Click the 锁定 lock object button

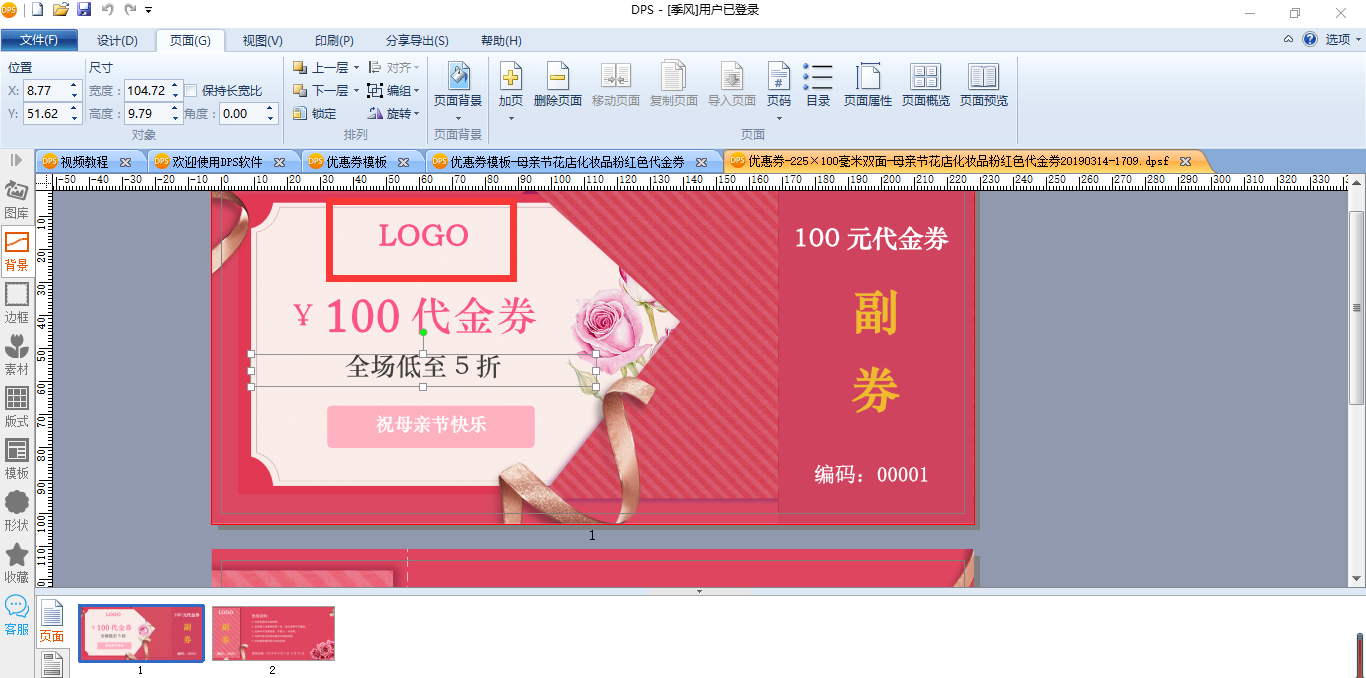point(314,113)
